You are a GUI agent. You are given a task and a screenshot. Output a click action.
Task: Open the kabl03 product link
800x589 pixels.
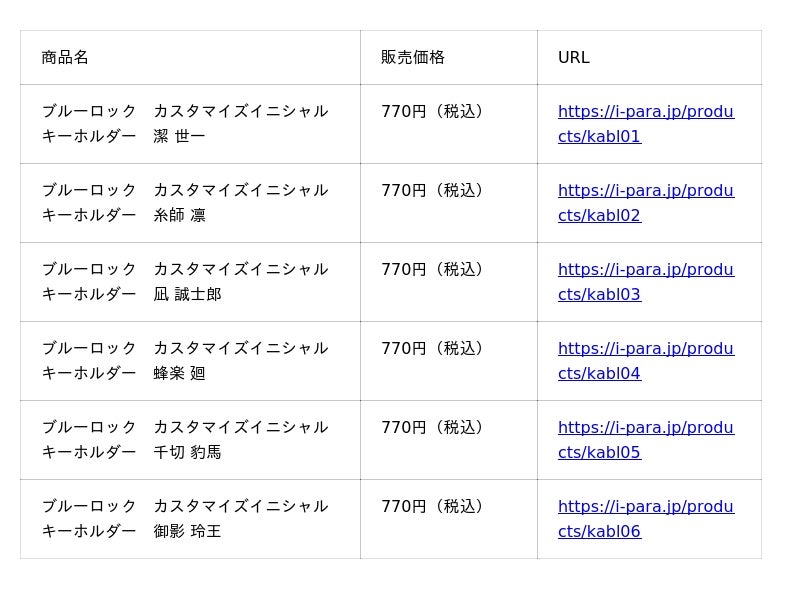tap(646, 282)
